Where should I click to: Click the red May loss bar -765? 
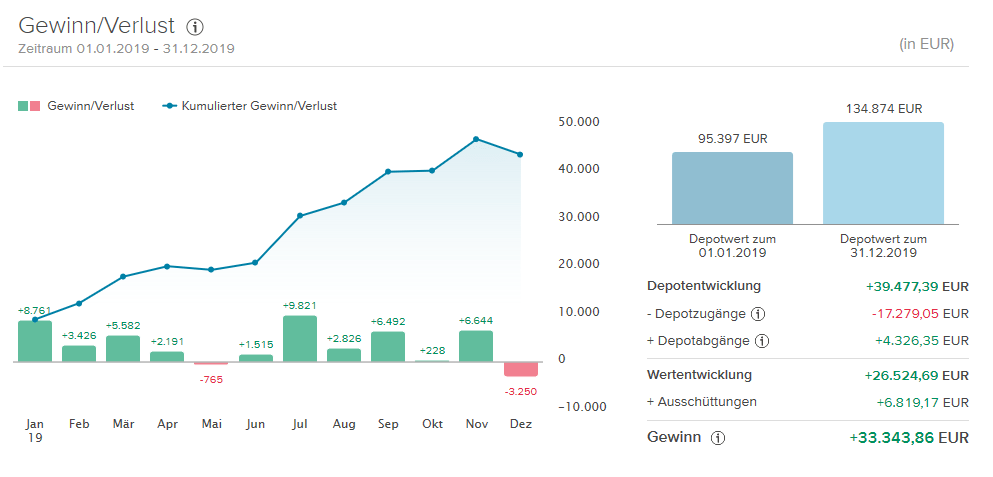[211, 364]
